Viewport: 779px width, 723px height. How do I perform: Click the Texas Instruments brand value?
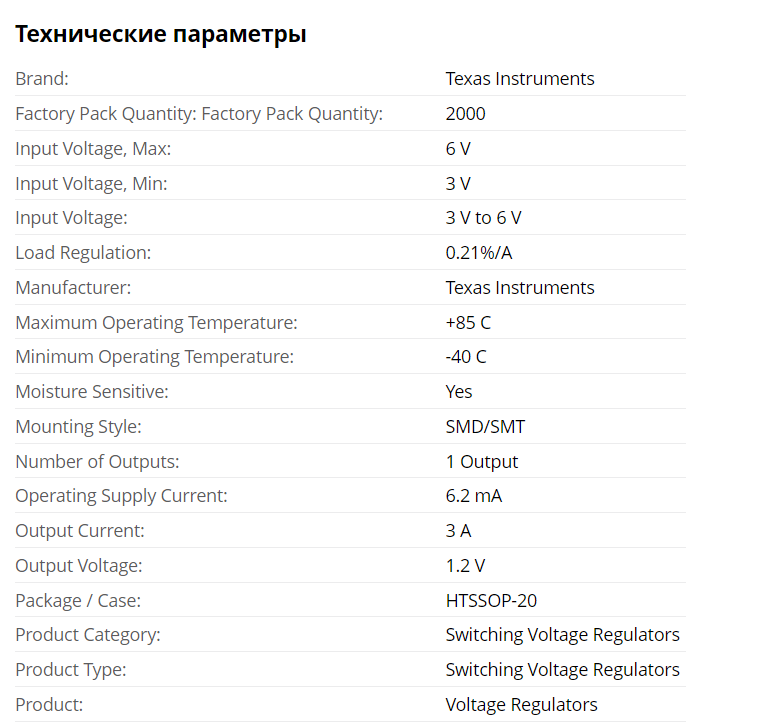520,79
